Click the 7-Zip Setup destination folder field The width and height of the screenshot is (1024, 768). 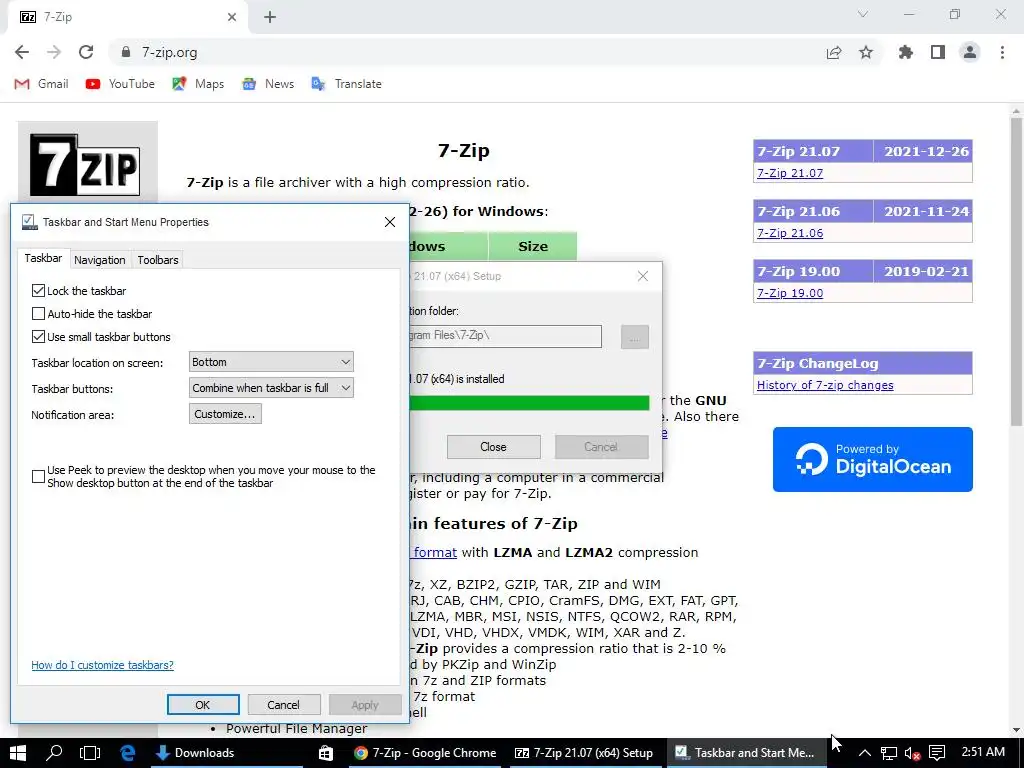point(505,336)
